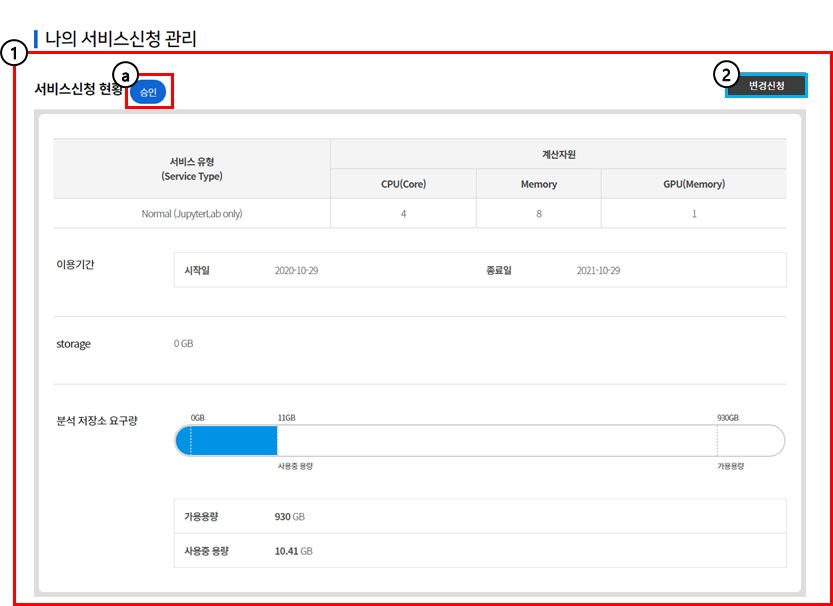
Task: Click the 서비스 유형 (Service Type) header
Action: 192,169
